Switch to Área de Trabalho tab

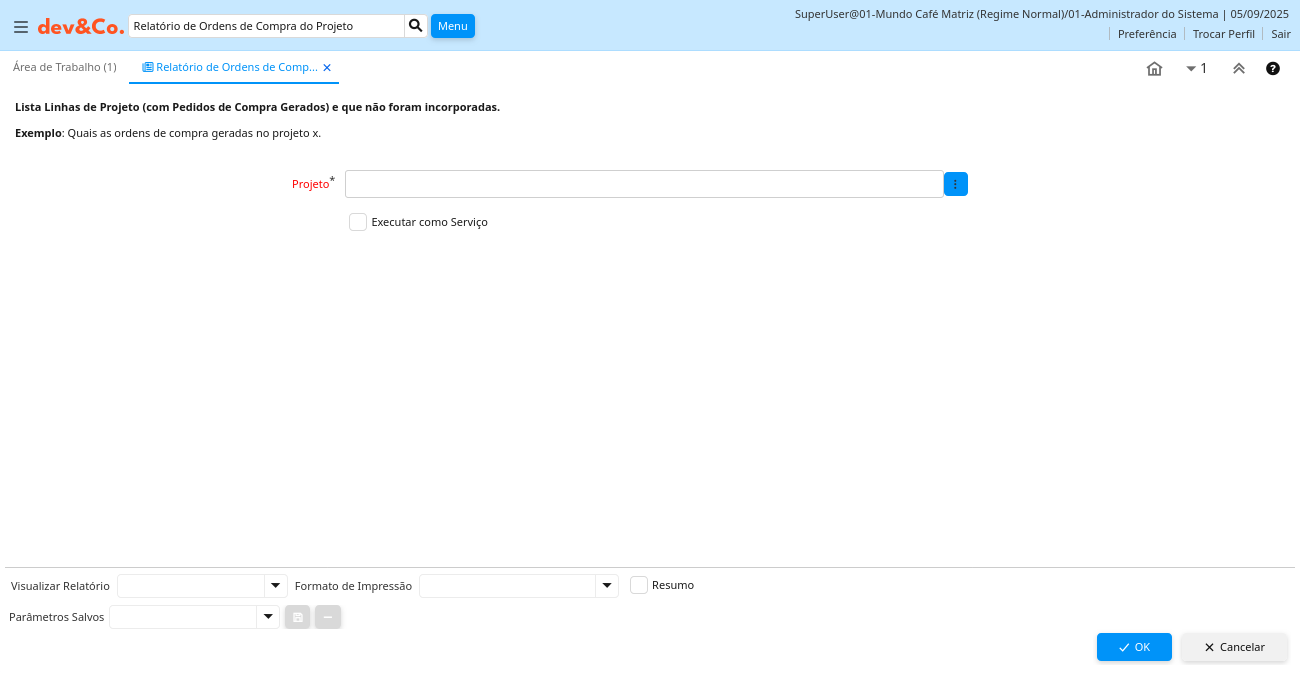coord(64,67)
